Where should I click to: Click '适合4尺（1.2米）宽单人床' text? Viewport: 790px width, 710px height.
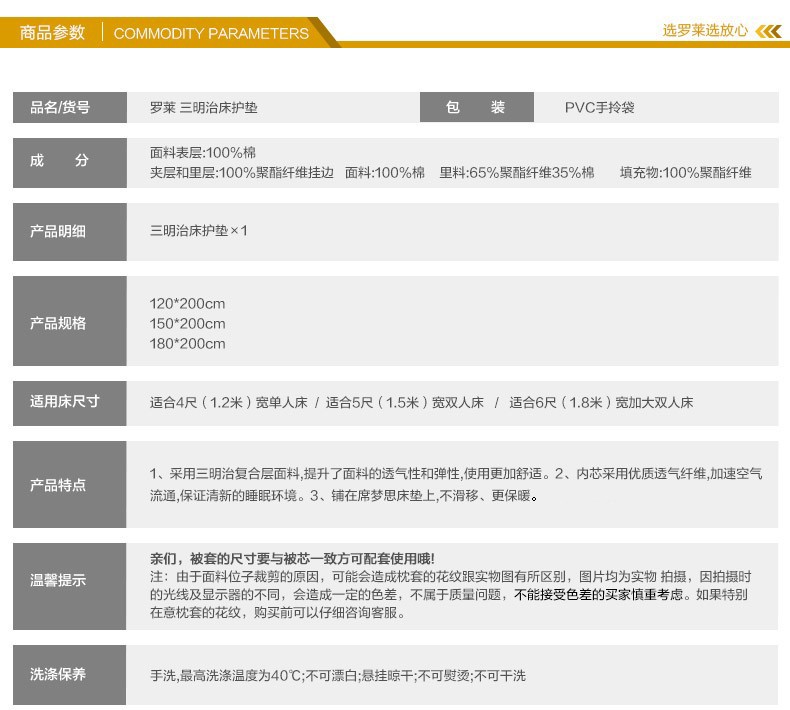coord(229,402)
